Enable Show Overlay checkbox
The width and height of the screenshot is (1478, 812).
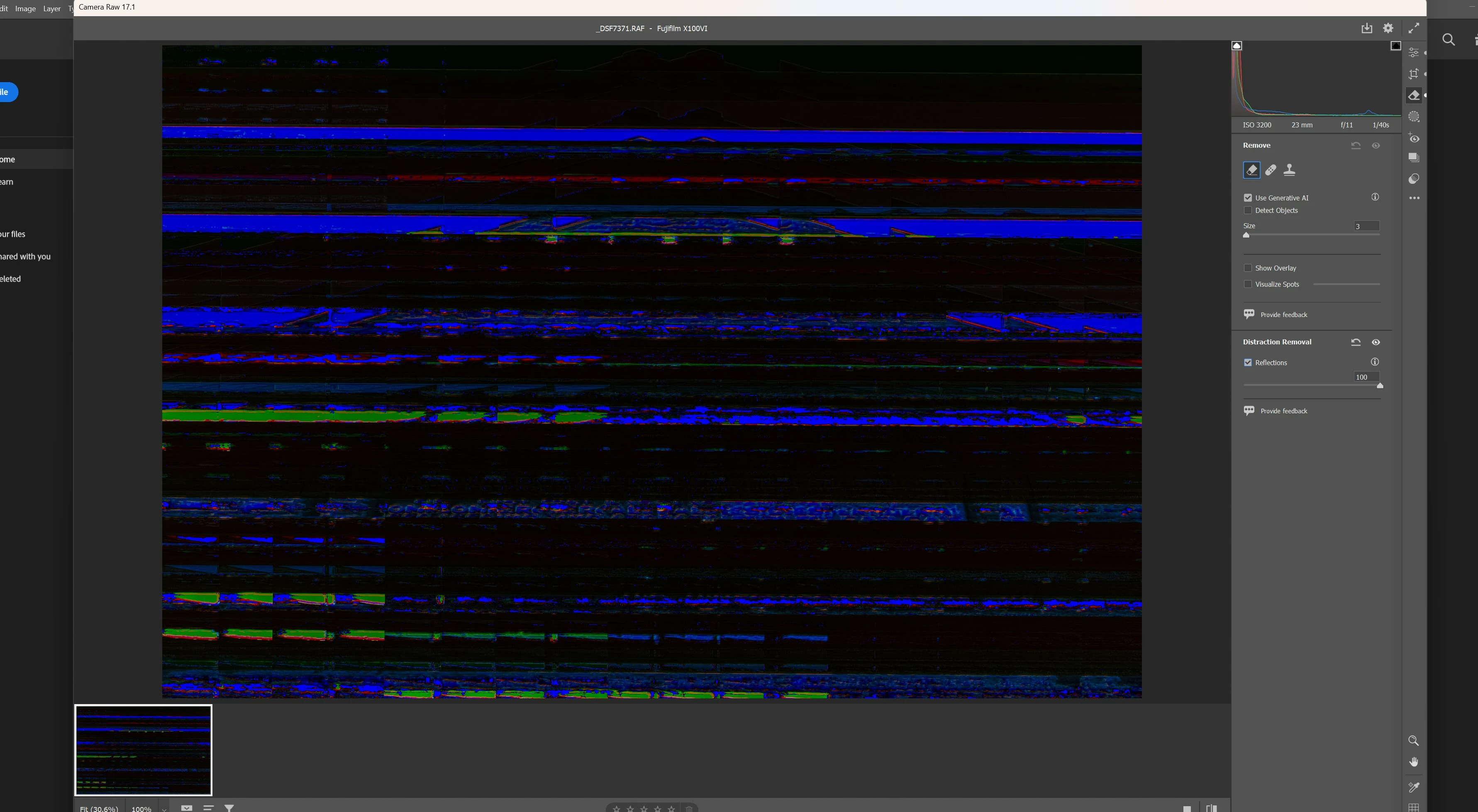click(1248, 268)
